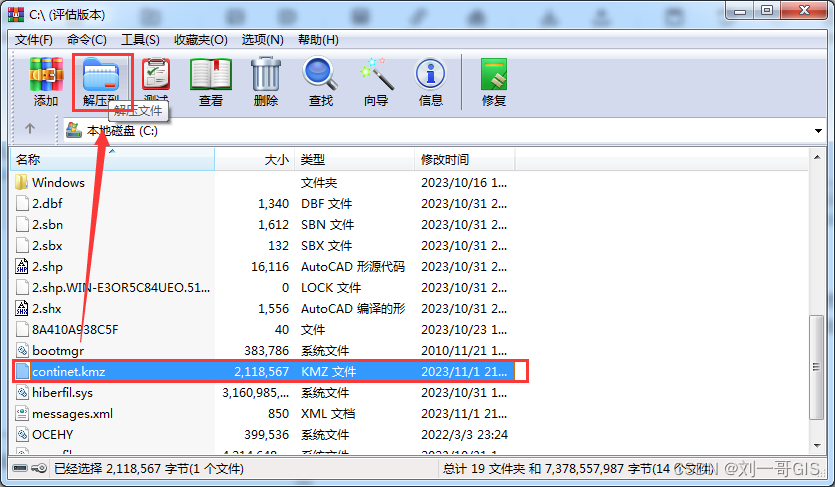Screen dimensions: 835x487
Task: Click the messages.xml file icon
Action: coord(22,414)
